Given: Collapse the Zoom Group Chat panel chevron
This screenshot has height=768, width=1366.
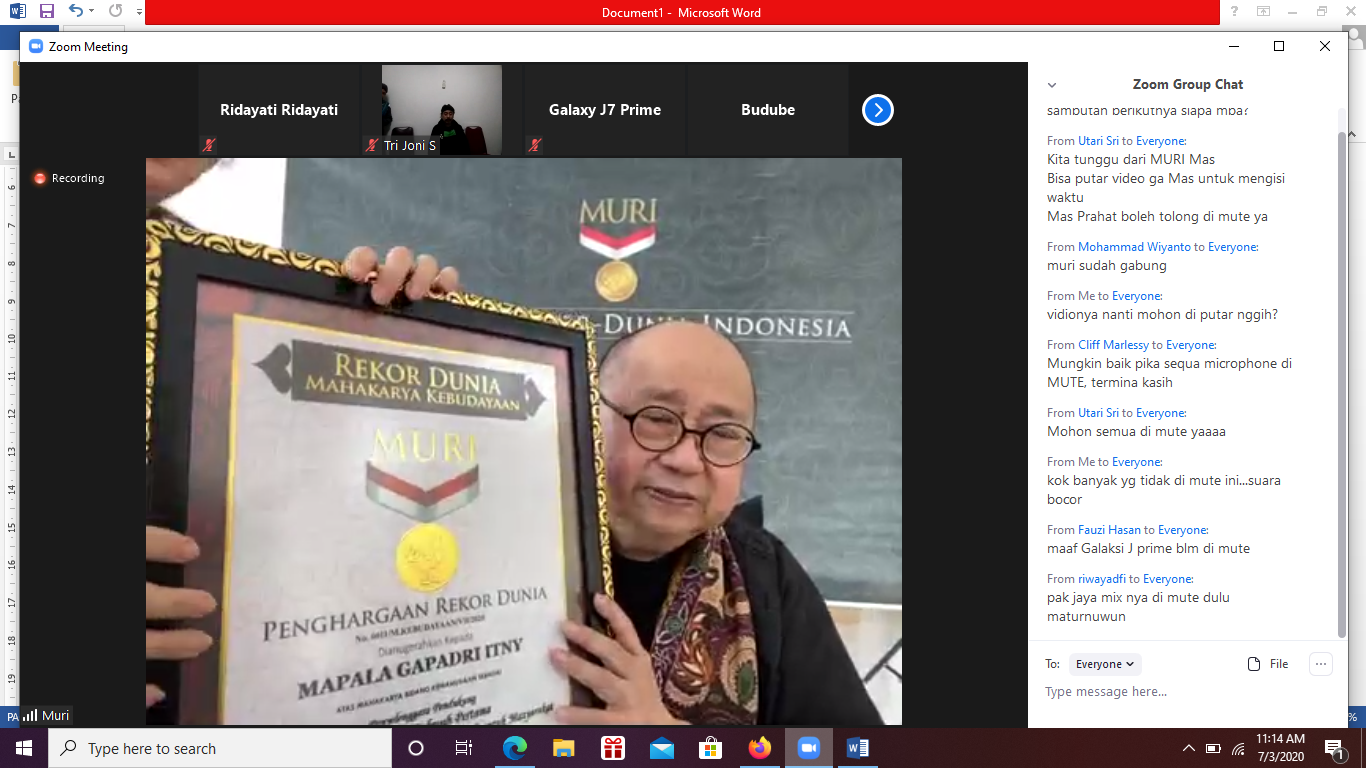Looking at the screenshot, I should point(1052,85).
